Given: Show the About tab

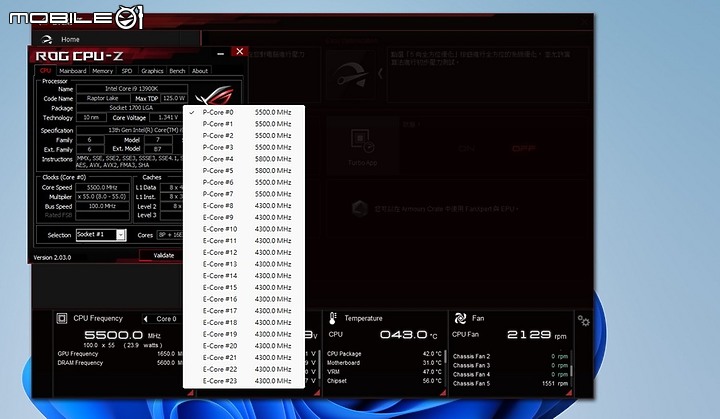Looking at the screenshot, I should [200, 71].
